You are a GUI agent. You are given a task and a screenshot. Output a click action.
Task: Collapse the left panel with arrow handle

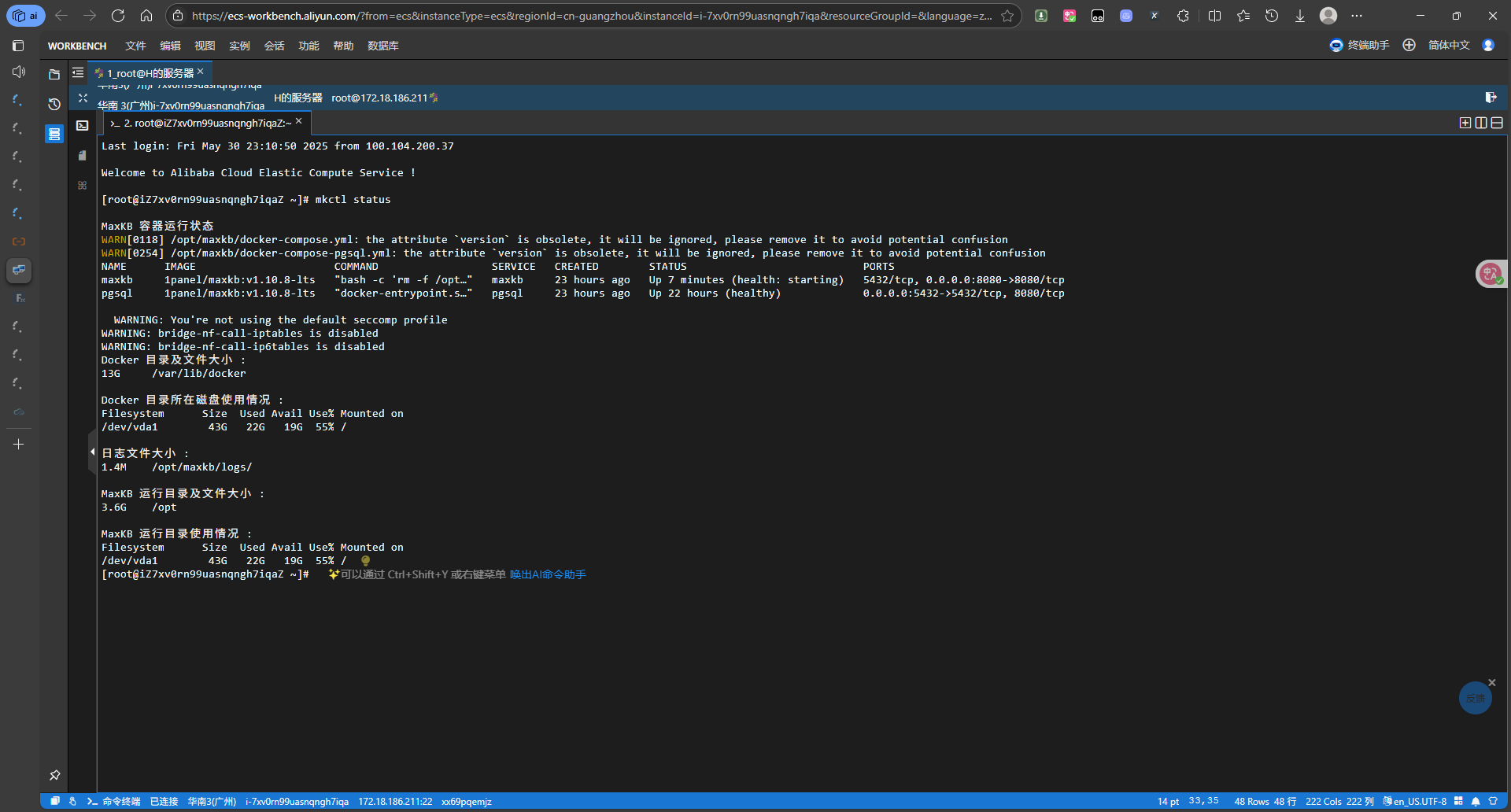tap(92, 452)
